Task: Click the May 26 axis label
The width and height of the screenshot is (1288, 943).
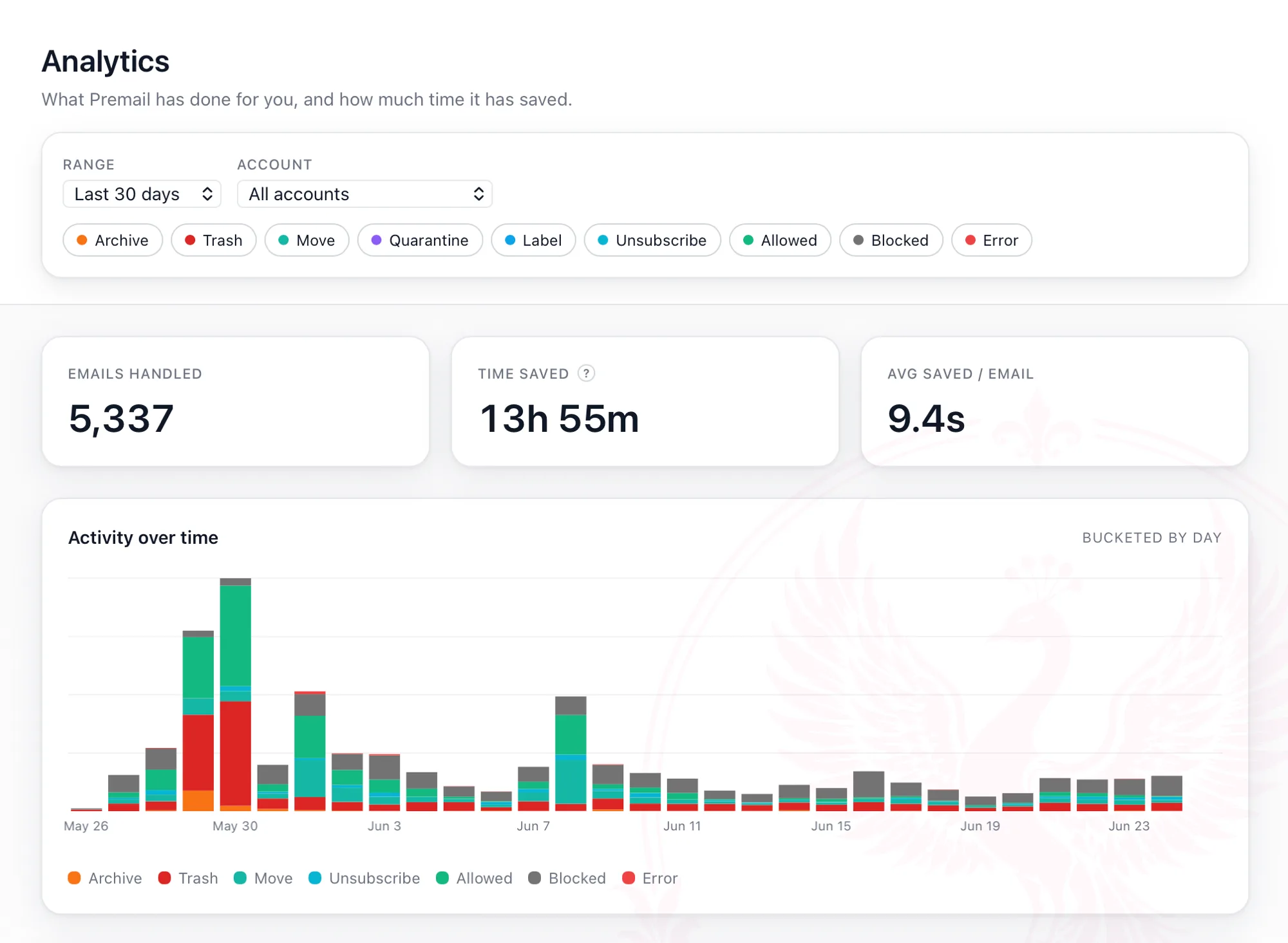Action: (86, 826)
